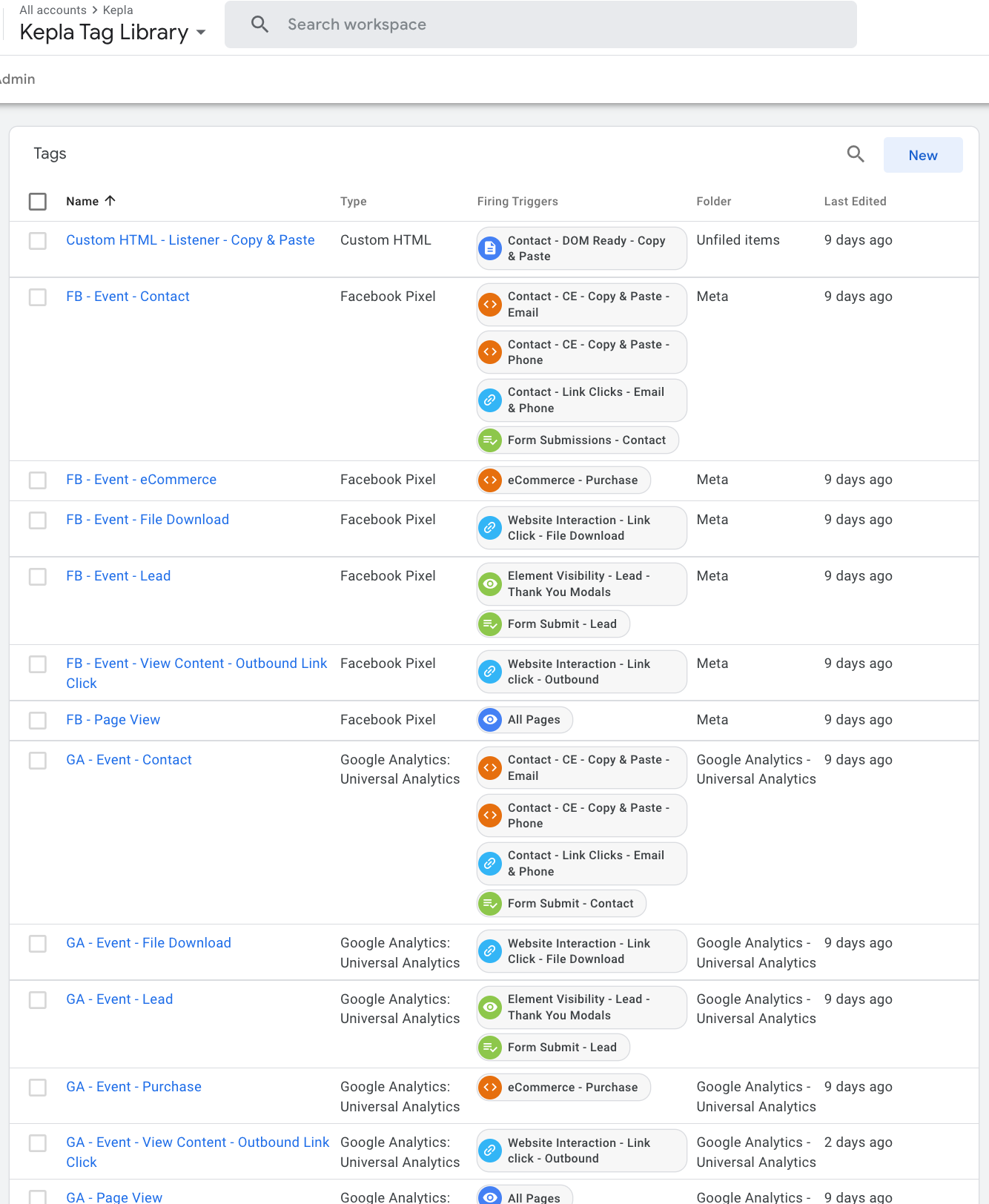Click Copy & Paste Phone trigger icon in FB Contact row
The height and width of the screenshot is (1204, 989).
[490, 352]
